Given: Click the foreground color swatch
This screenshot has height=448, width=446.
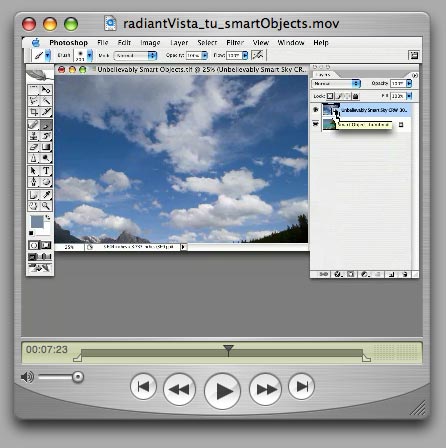Looking at the screenshot, I should pos(37,222).
